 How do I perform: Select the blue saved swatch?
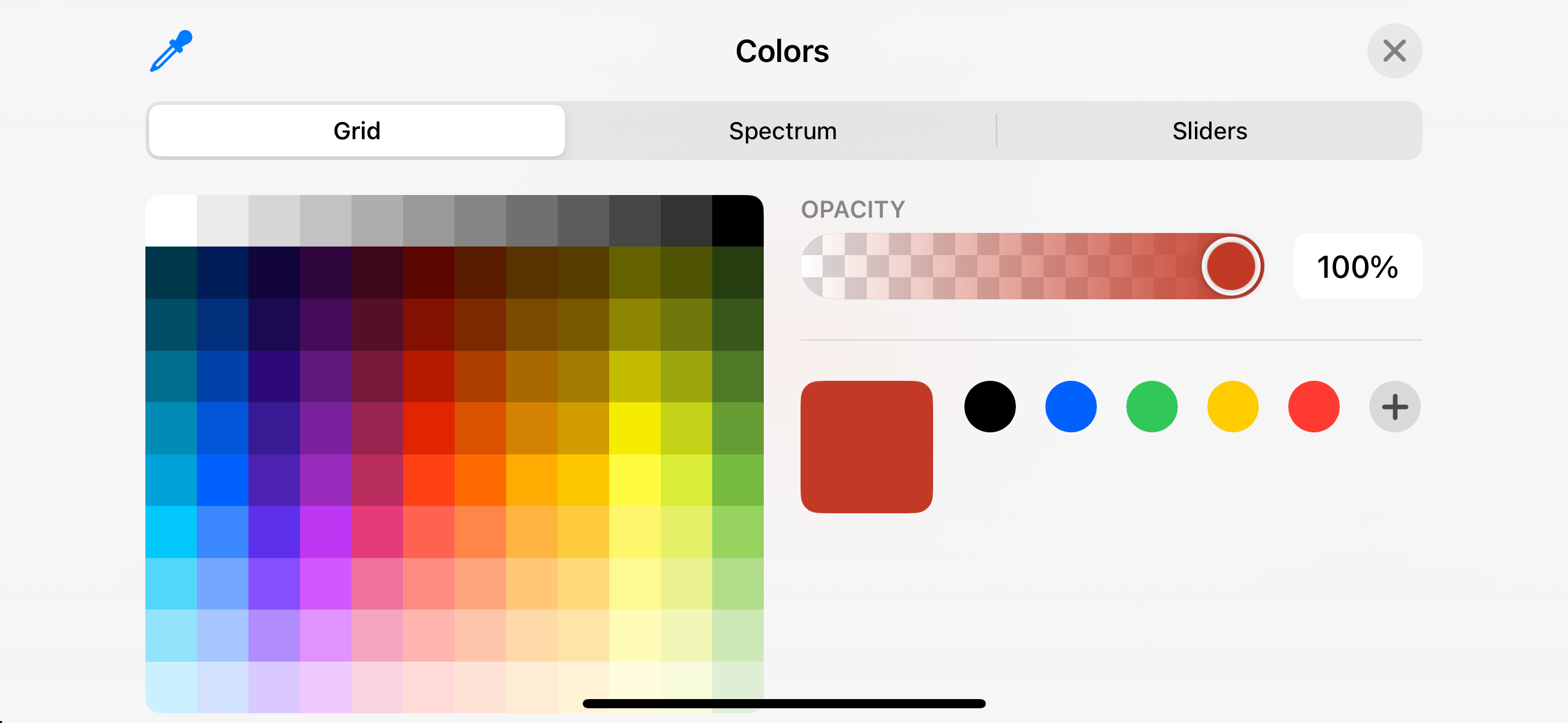tap(1070, 407)
